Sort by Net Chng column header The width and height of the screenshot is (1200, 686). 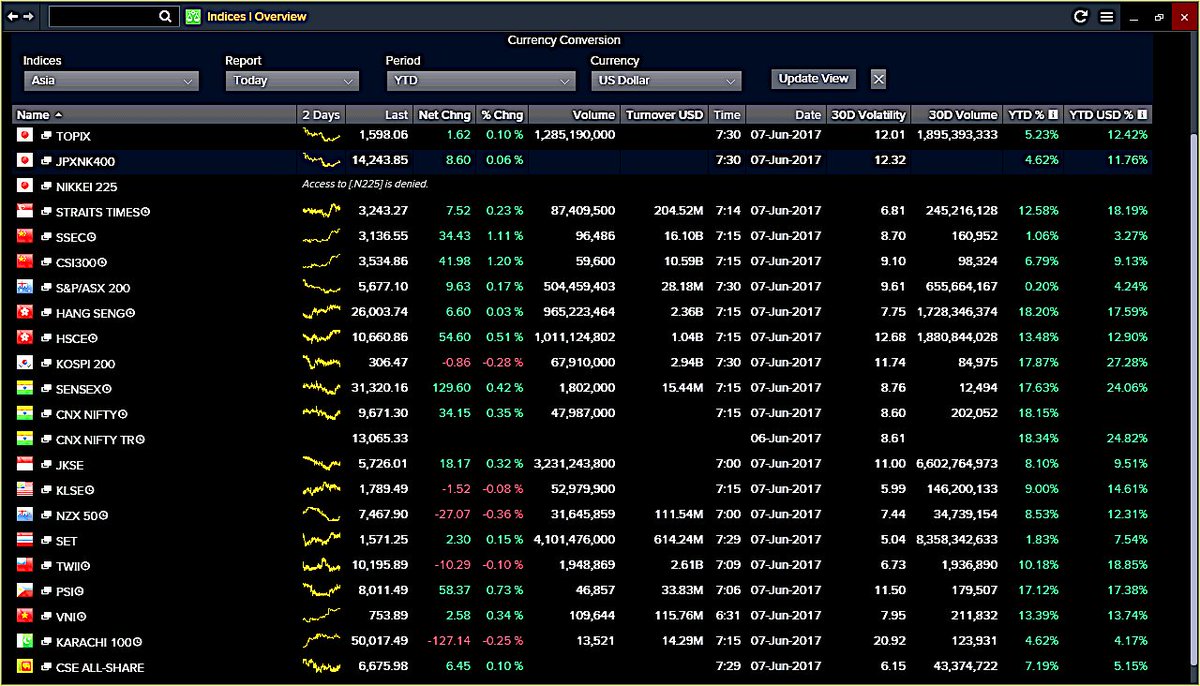coord(444,115)
